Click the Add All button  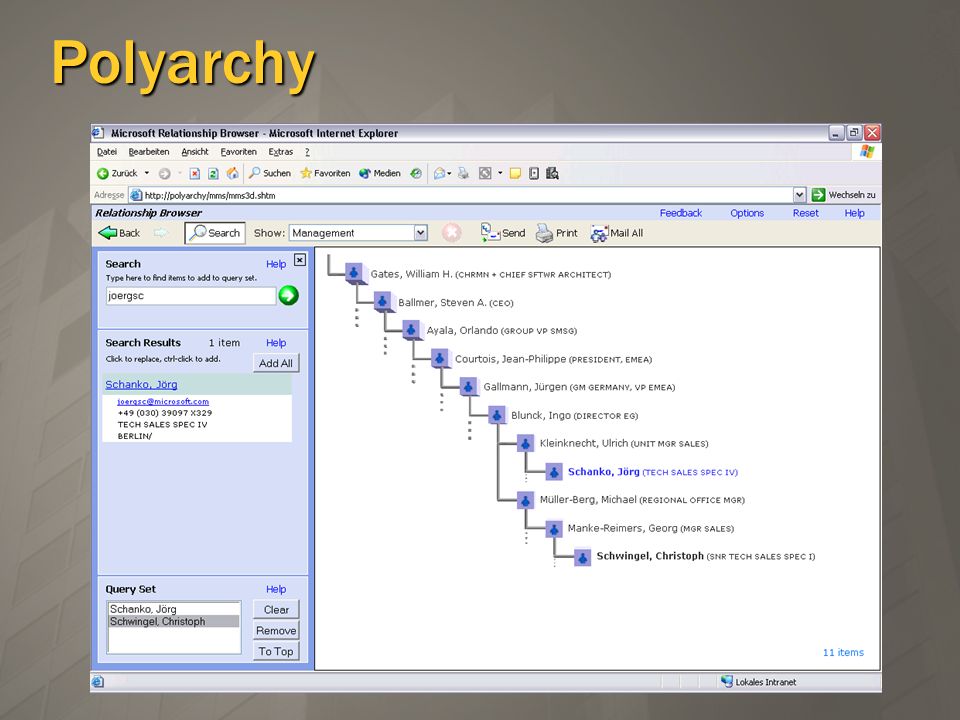click(x=276, y=363)
